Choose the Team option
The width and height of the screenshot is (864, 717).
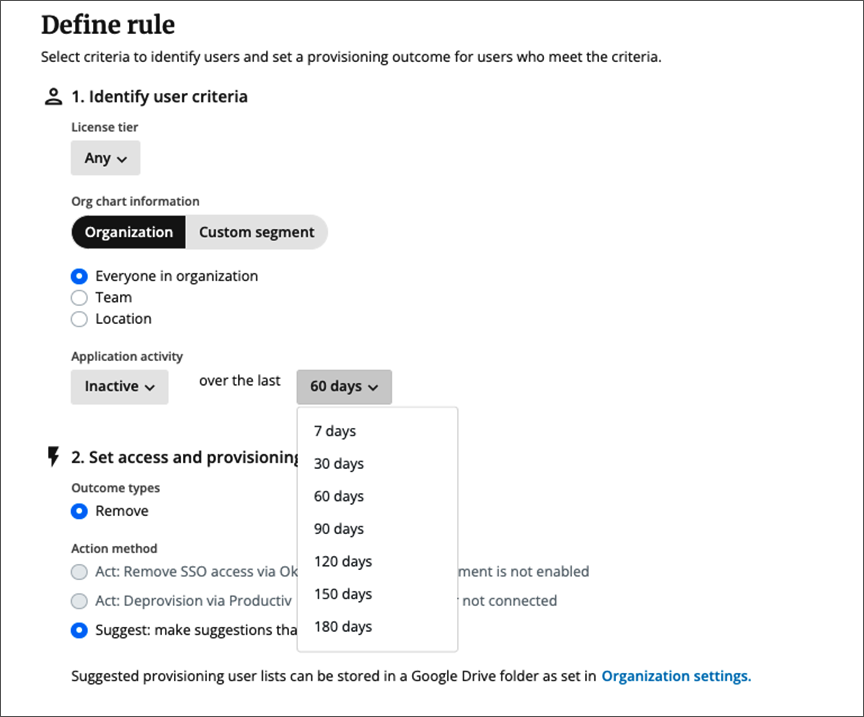[x=79, y=297]
